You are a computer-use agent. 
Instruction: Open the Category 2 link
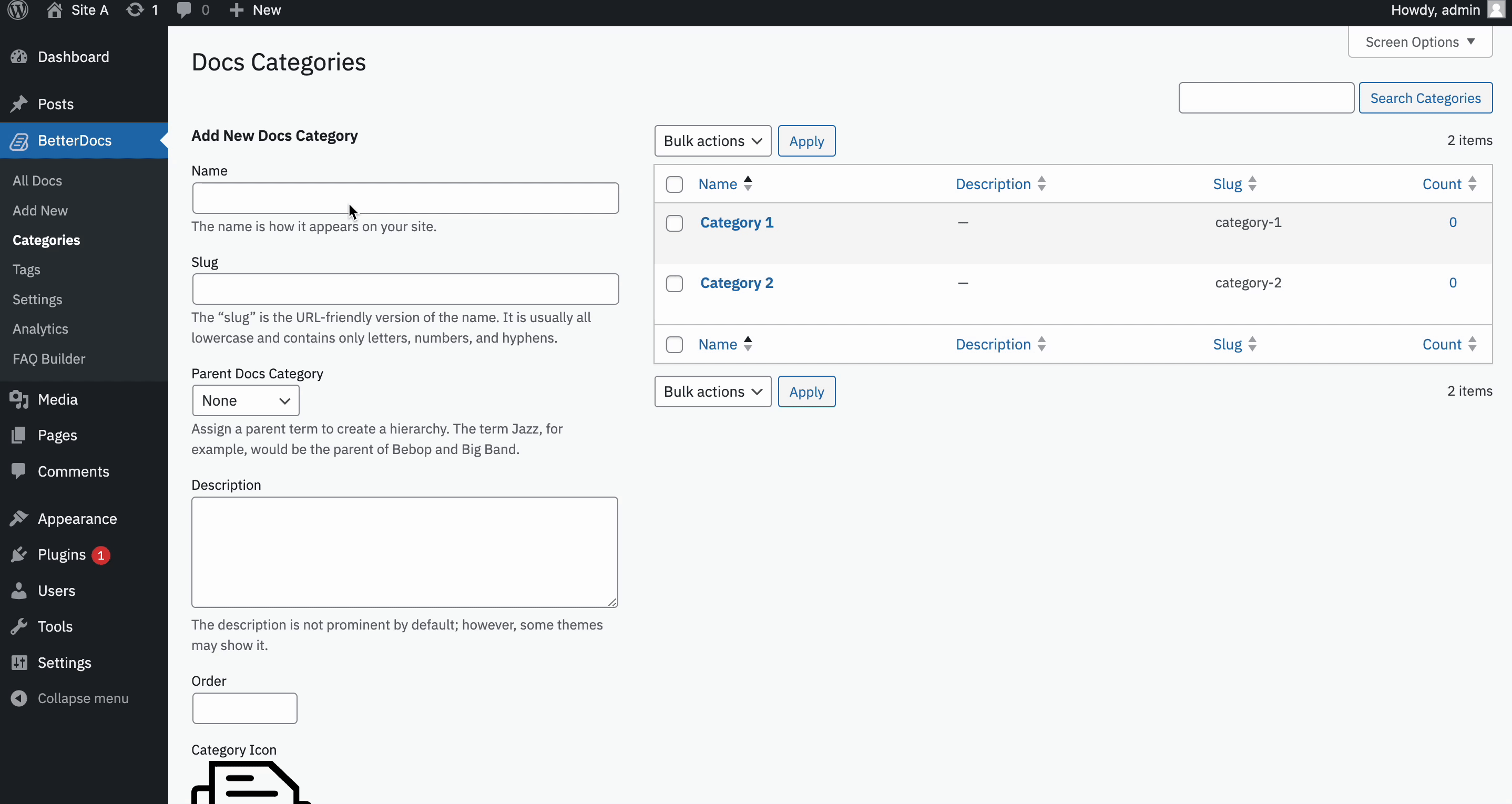[x=737, y=283]
